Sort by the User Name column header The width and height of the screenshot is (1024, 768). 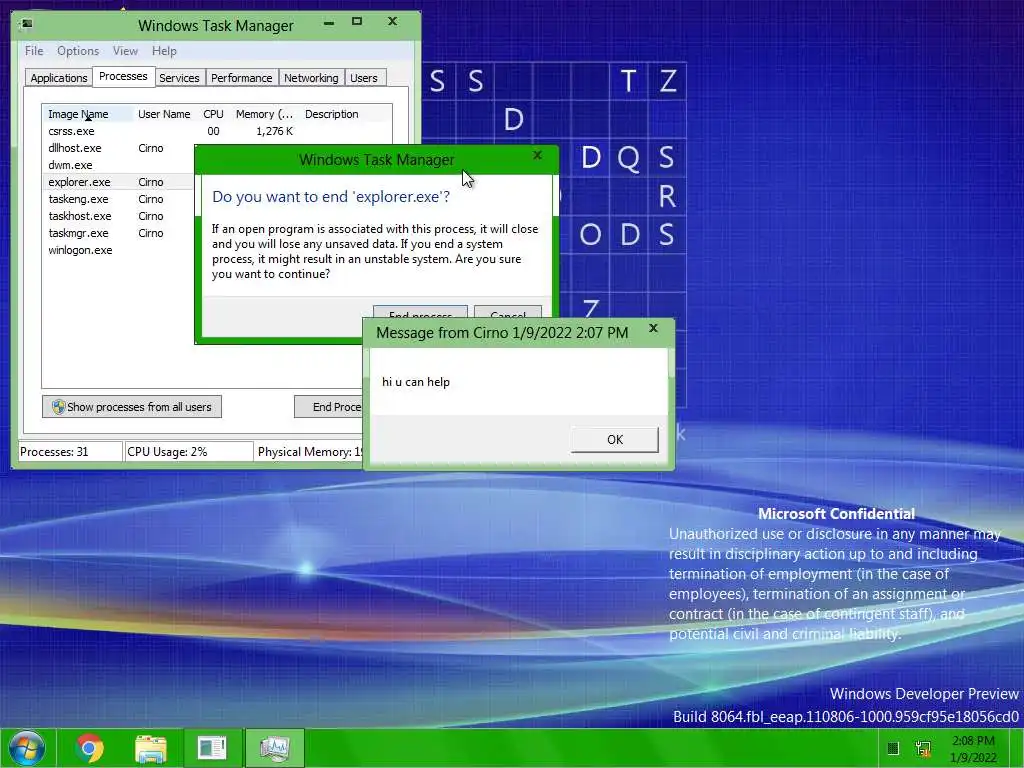[x=165, y=114]
